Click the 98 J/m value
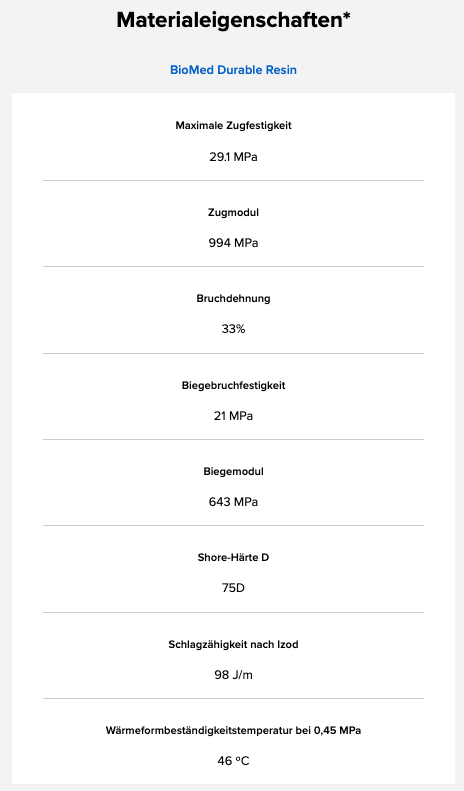 233,674
